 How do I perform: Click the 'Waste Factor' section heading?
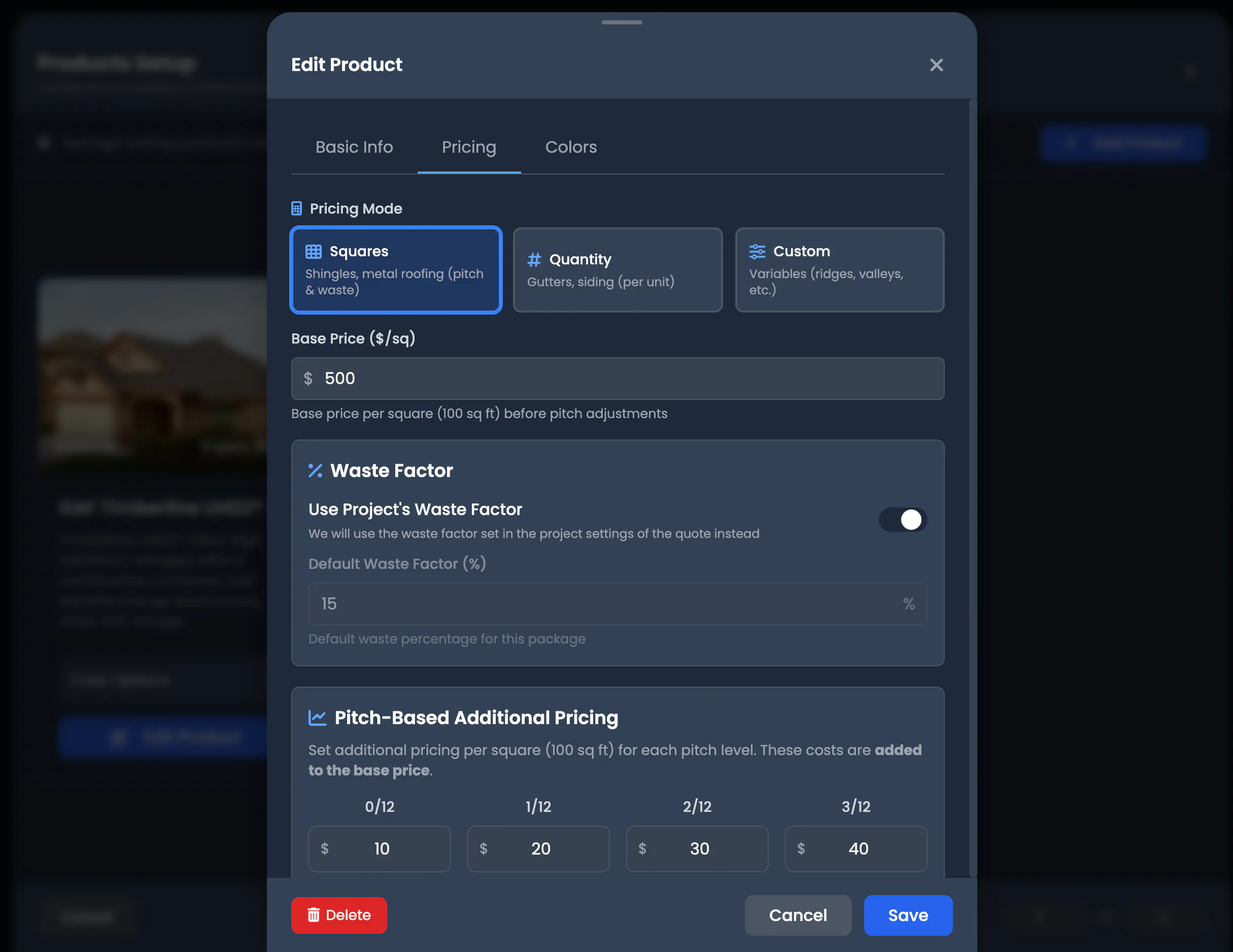[x=392, y=470]
